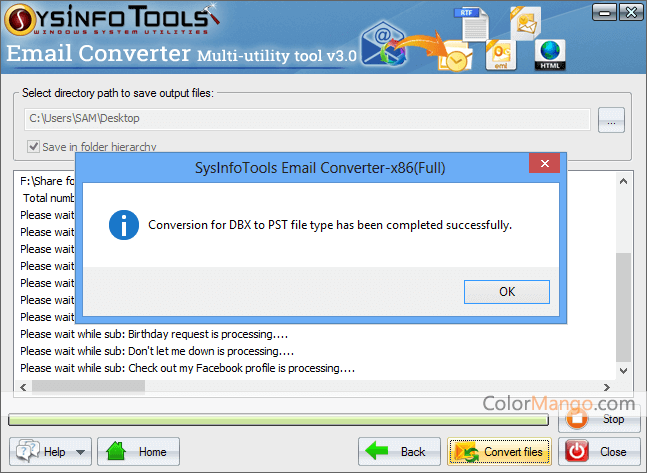647x473 pixels.
Task: Click the Close button label
Action: (613, 452)
